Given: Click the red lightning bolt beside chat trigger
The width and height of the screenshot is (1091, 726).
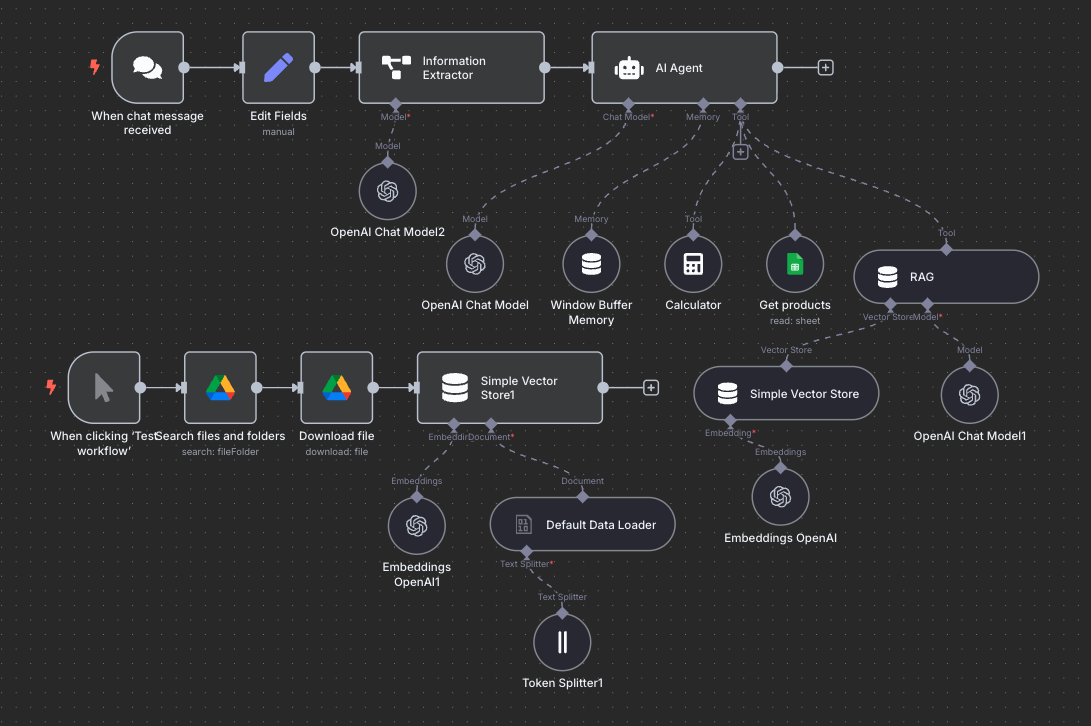Looking at the screenshot, I should (x=95, y=67).
